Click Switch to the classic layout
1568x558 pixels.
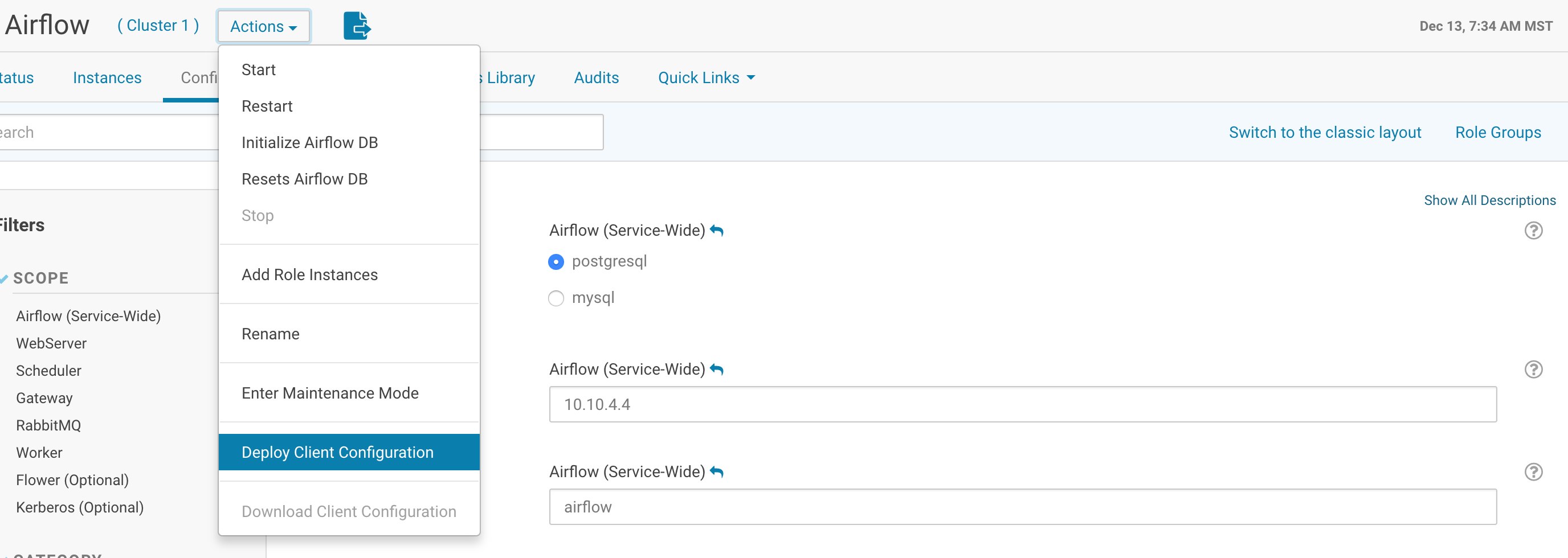click(1325, 132)
